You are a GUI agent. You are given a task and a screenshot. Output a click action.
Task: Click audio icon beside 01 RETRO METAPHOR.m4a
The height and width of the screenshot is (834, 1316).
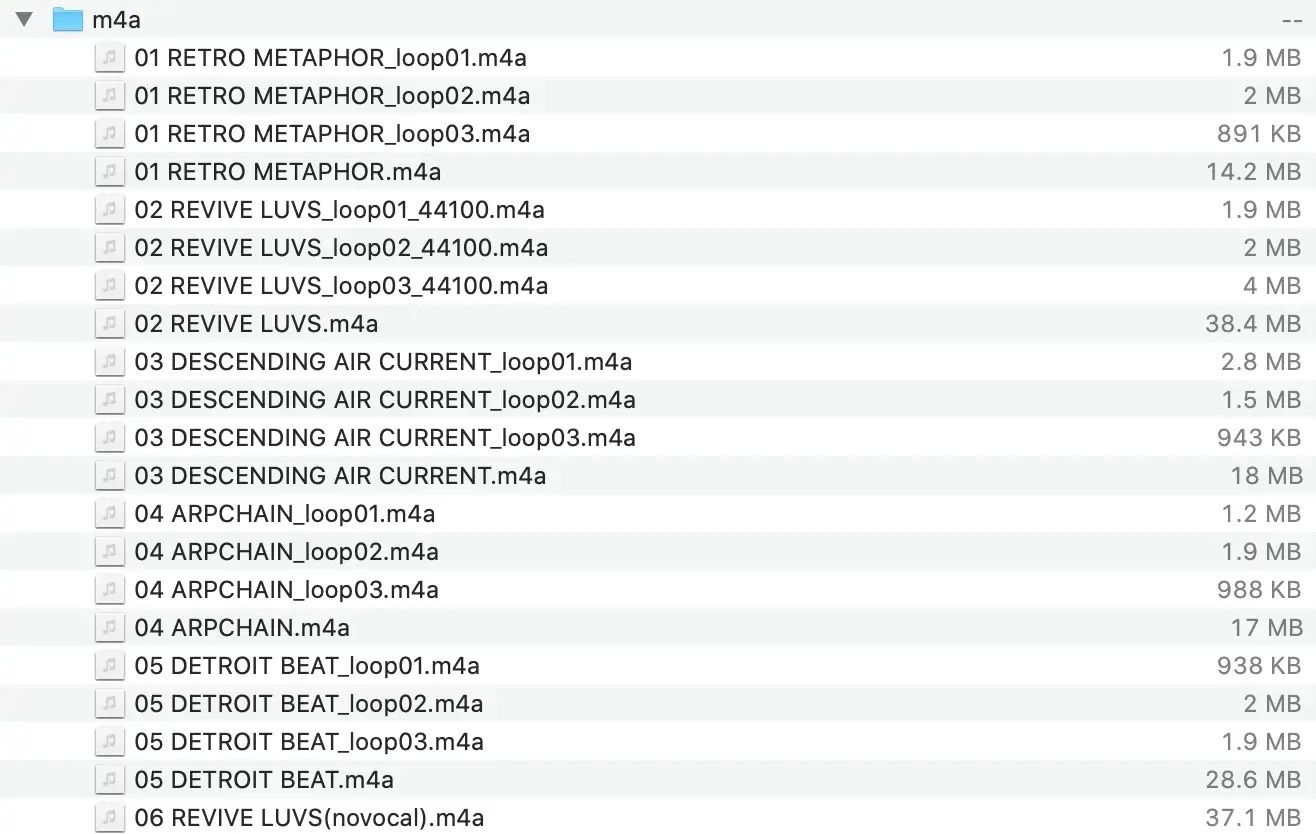coord(109,172)
